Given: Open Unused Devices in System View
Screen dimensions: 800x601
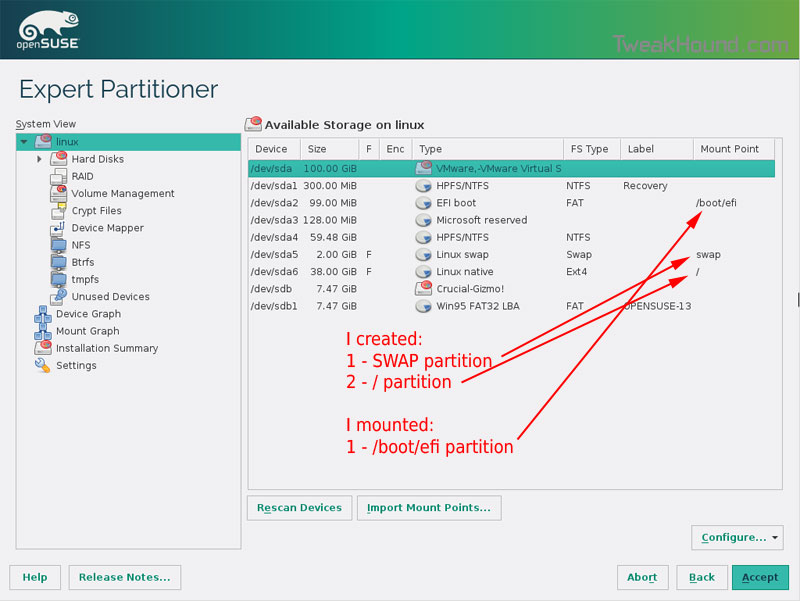Looking at the screenshot, I should (111, 296).
